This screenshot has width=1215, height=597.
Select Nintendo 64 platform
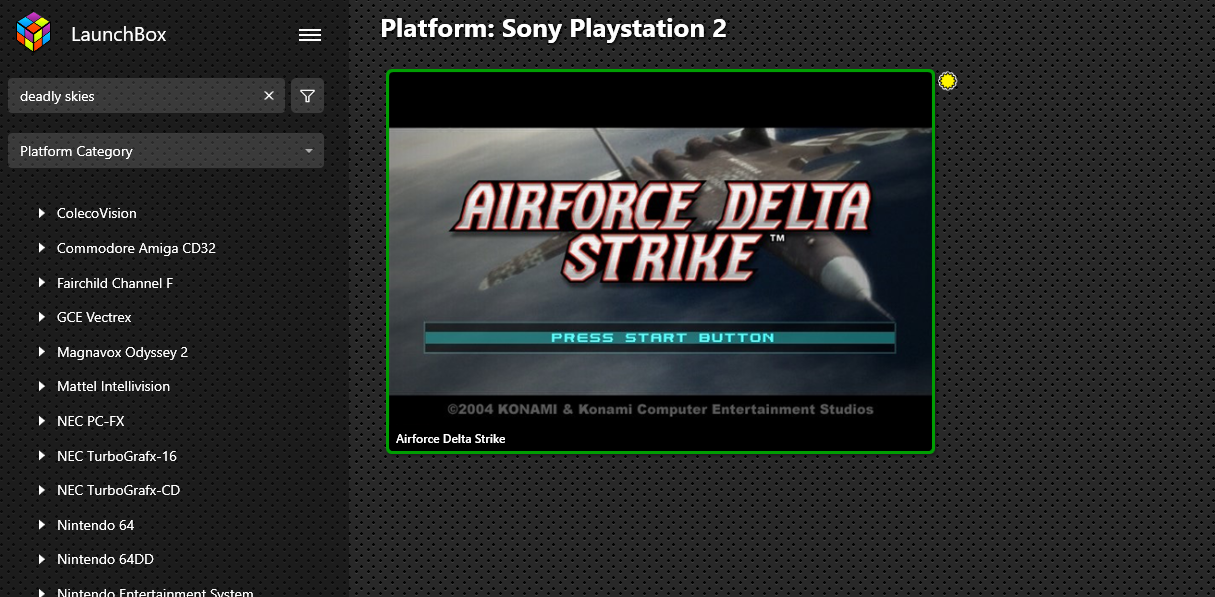click(x=96, y=525)
